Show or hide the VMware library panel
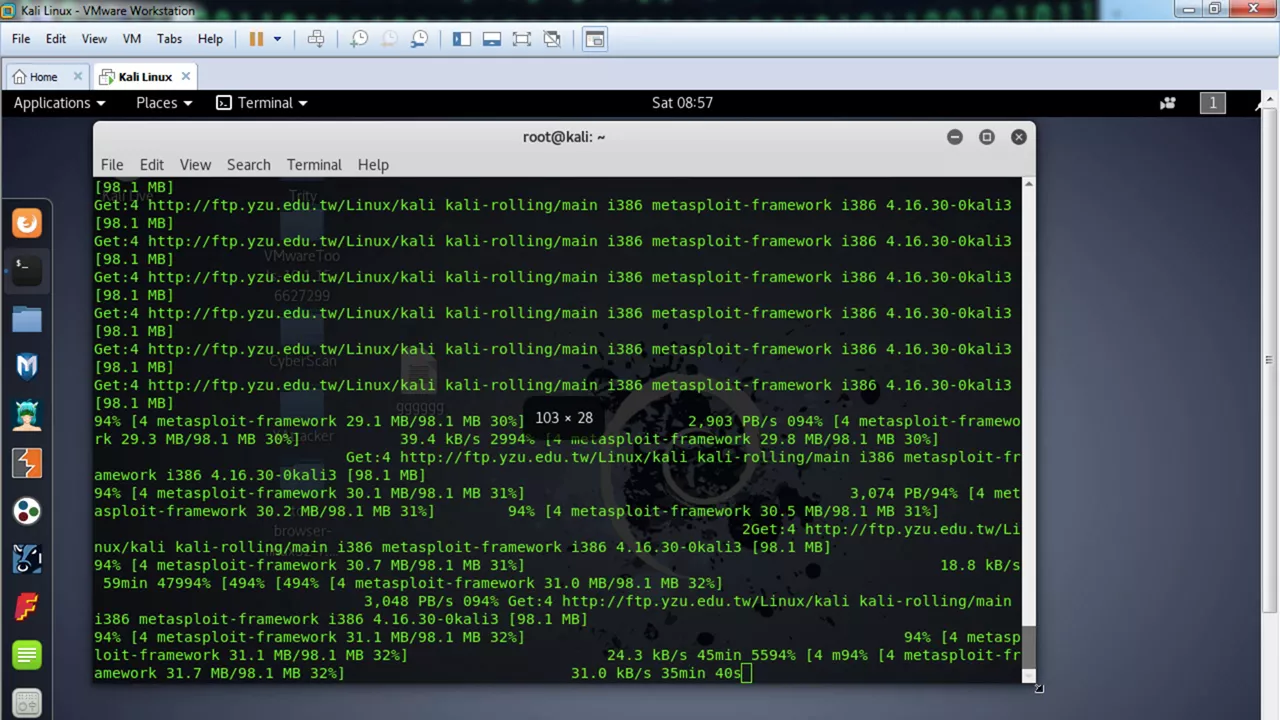This screenshot has height=720, width=1280. 462,39
